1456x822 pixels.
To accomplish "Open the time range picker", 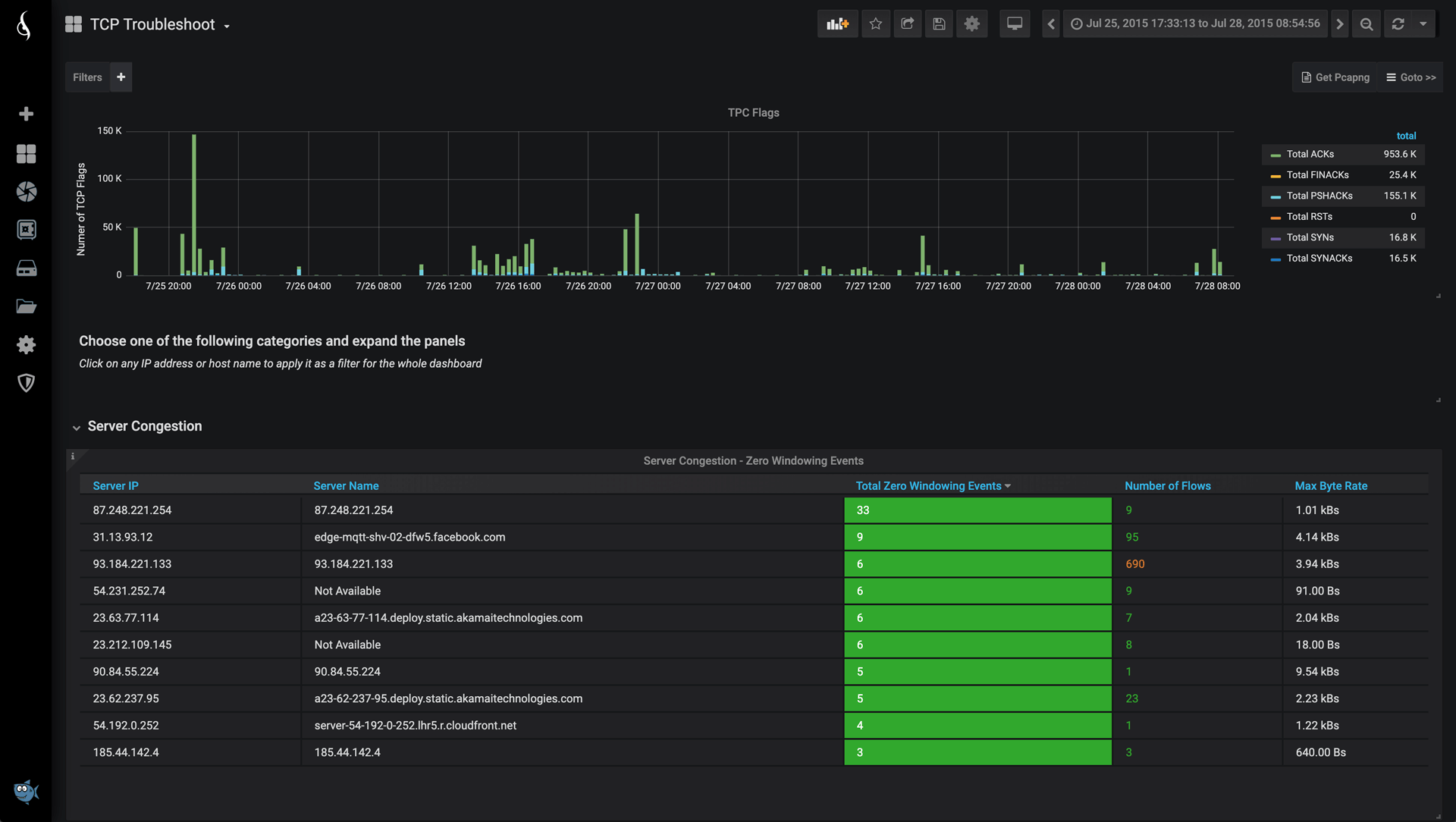I will point(1195,24).
